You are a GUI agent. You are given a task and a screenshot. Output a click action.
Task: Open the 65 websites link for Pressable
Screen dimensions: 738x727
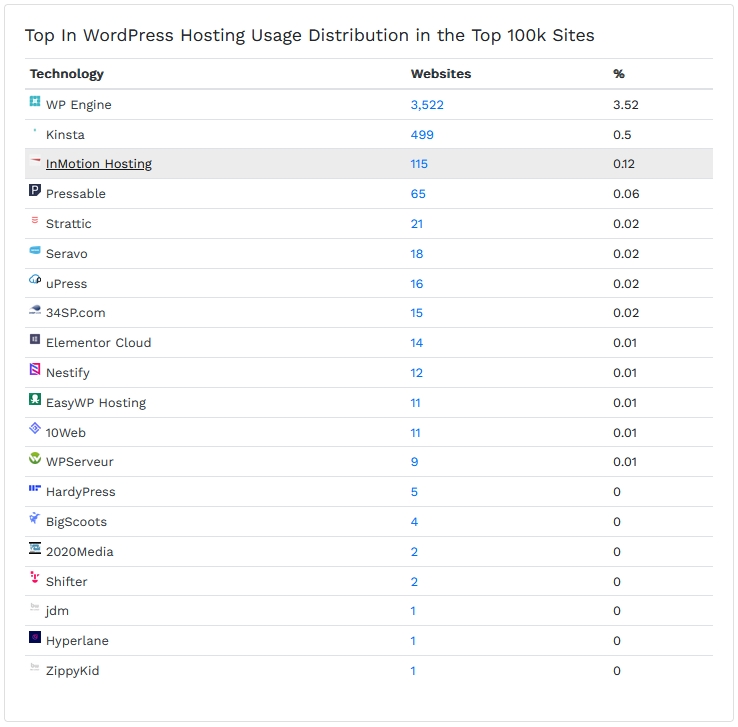(418, 194)
